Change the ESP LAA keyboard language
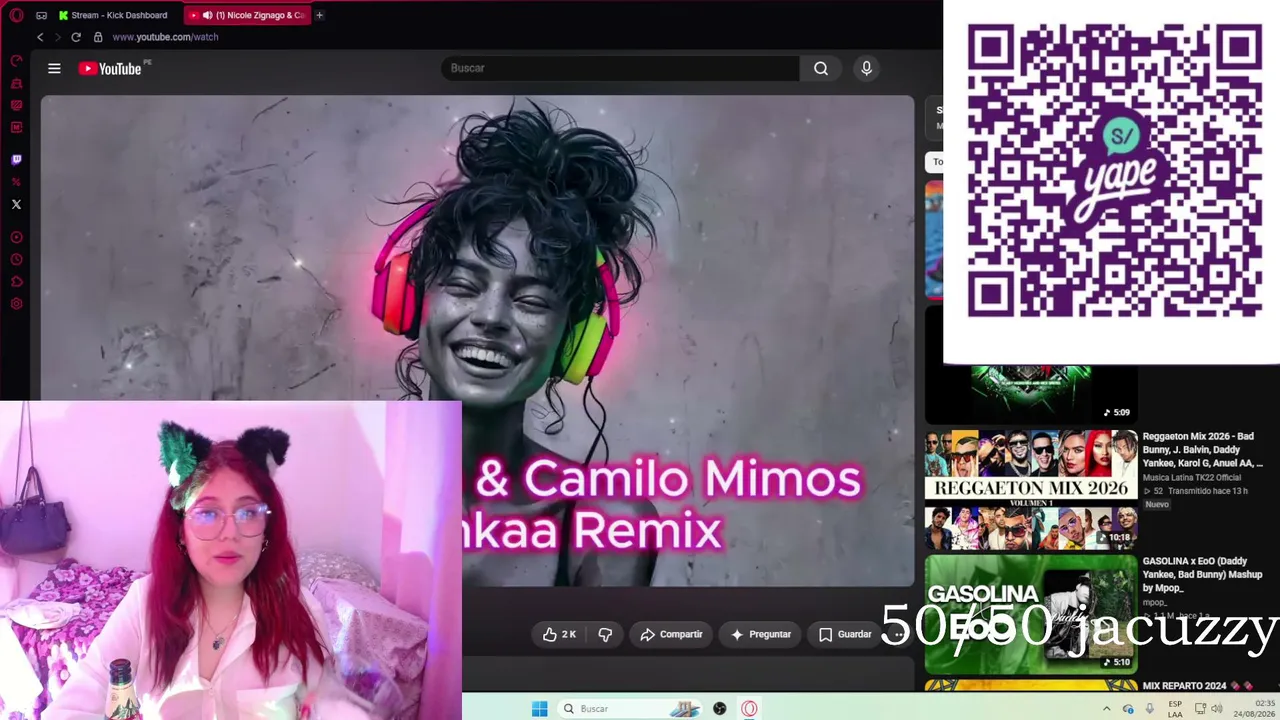This screenshot has width=1280, height=720. (1175, 709)
